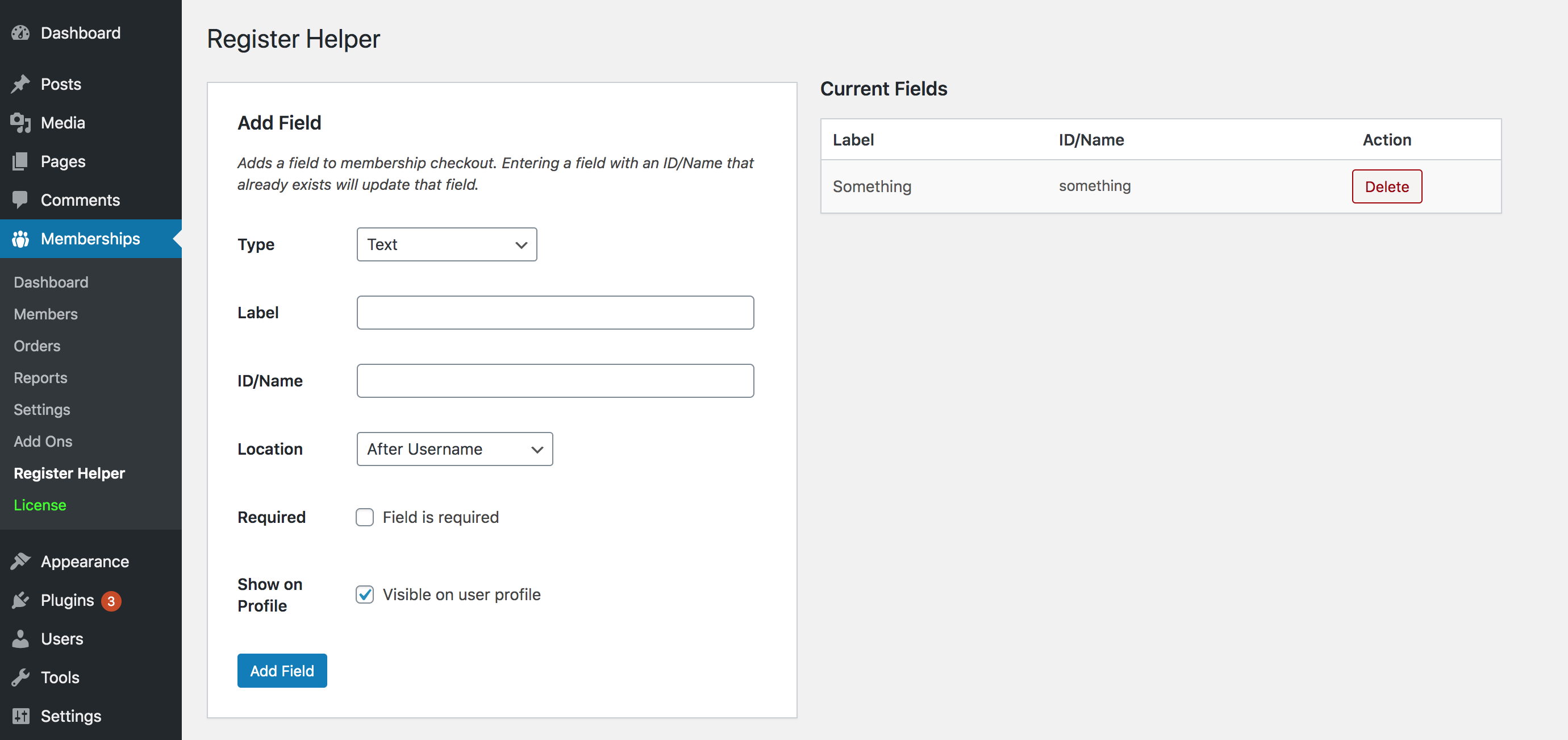Click the Dashboard gauge icon in sidebar
Screen dimensions: 1568x740
click(20, 33)
